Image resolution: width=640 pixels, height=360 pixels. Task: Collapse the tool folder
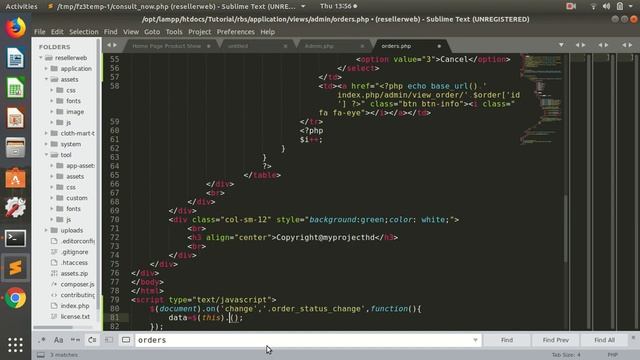[x=46, y=155]
